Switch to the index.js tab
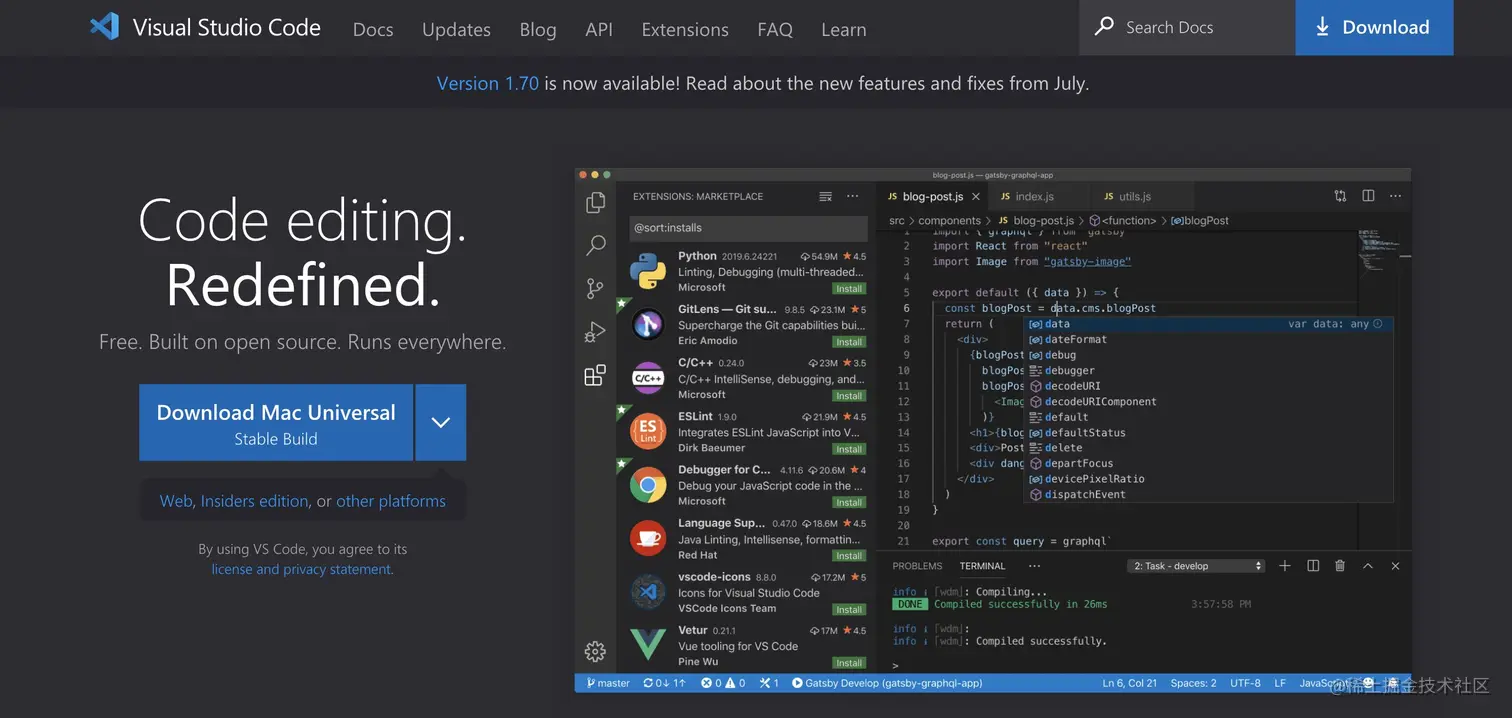The height and width of the screenshot is (718, 1512). pos(1037,197)
